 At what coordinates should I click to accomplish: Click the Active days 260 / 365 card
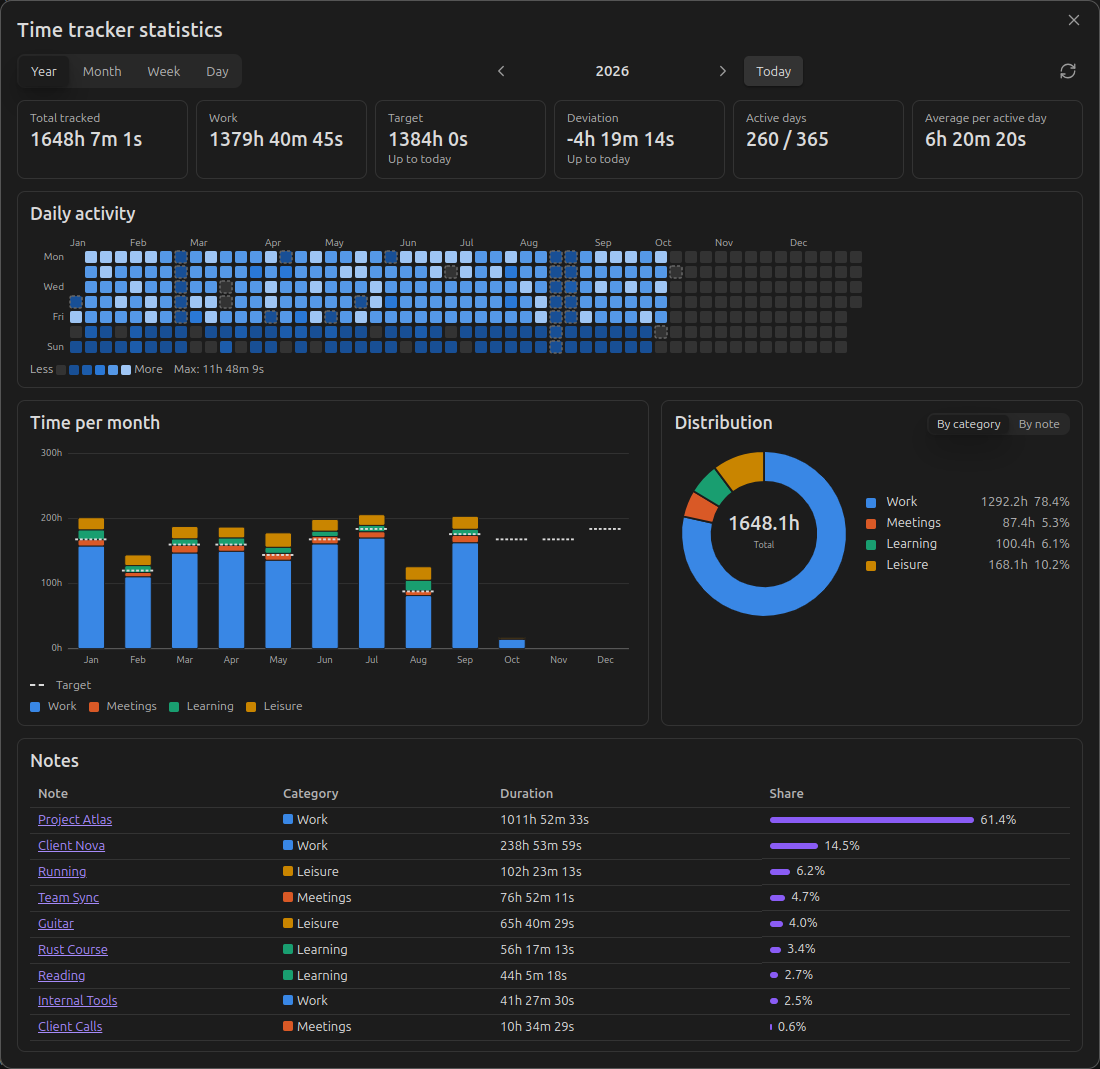tap(818, 140)
